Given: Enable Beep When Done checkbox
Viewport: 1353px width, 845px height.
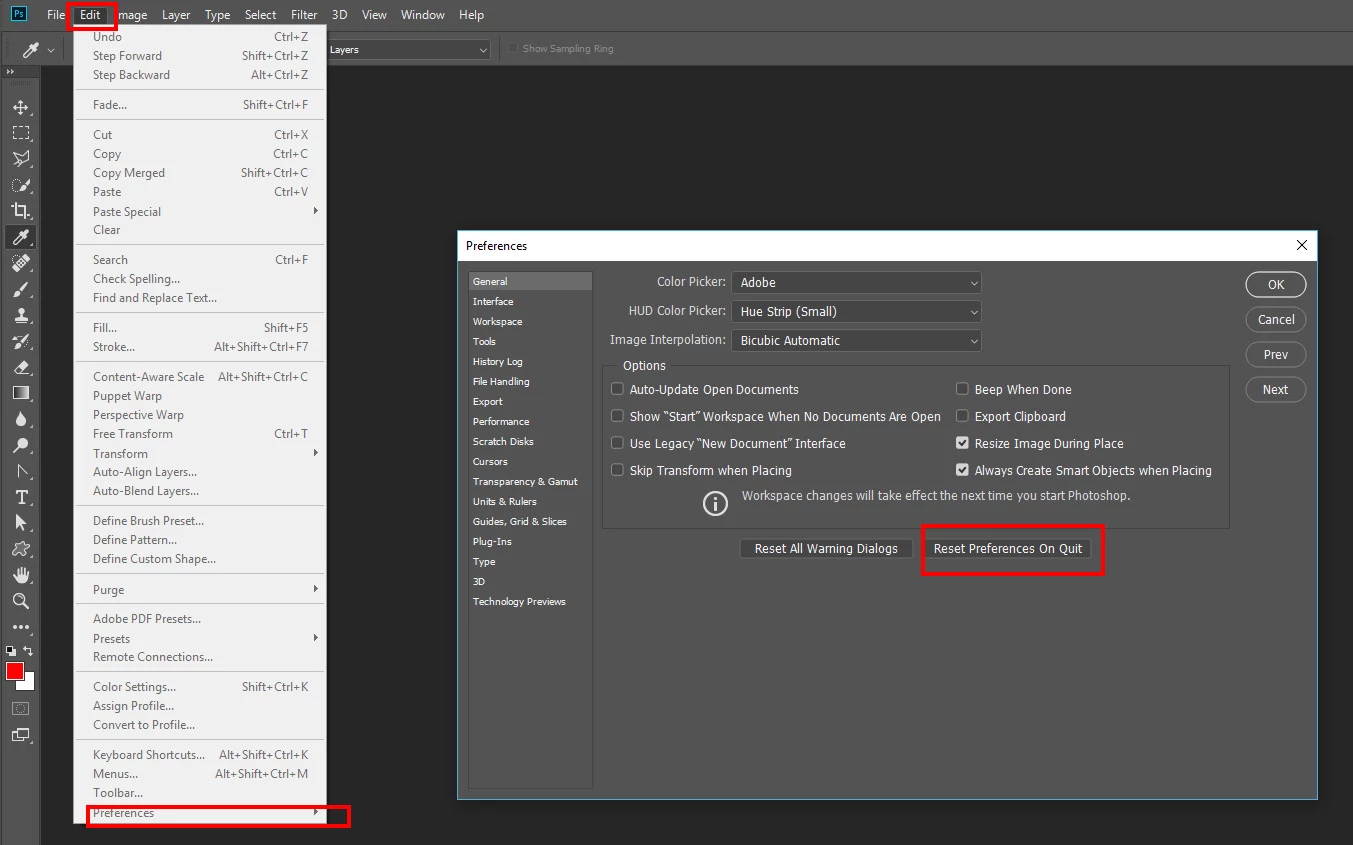Looking at the screenshot, I should [x=962, y=389].
